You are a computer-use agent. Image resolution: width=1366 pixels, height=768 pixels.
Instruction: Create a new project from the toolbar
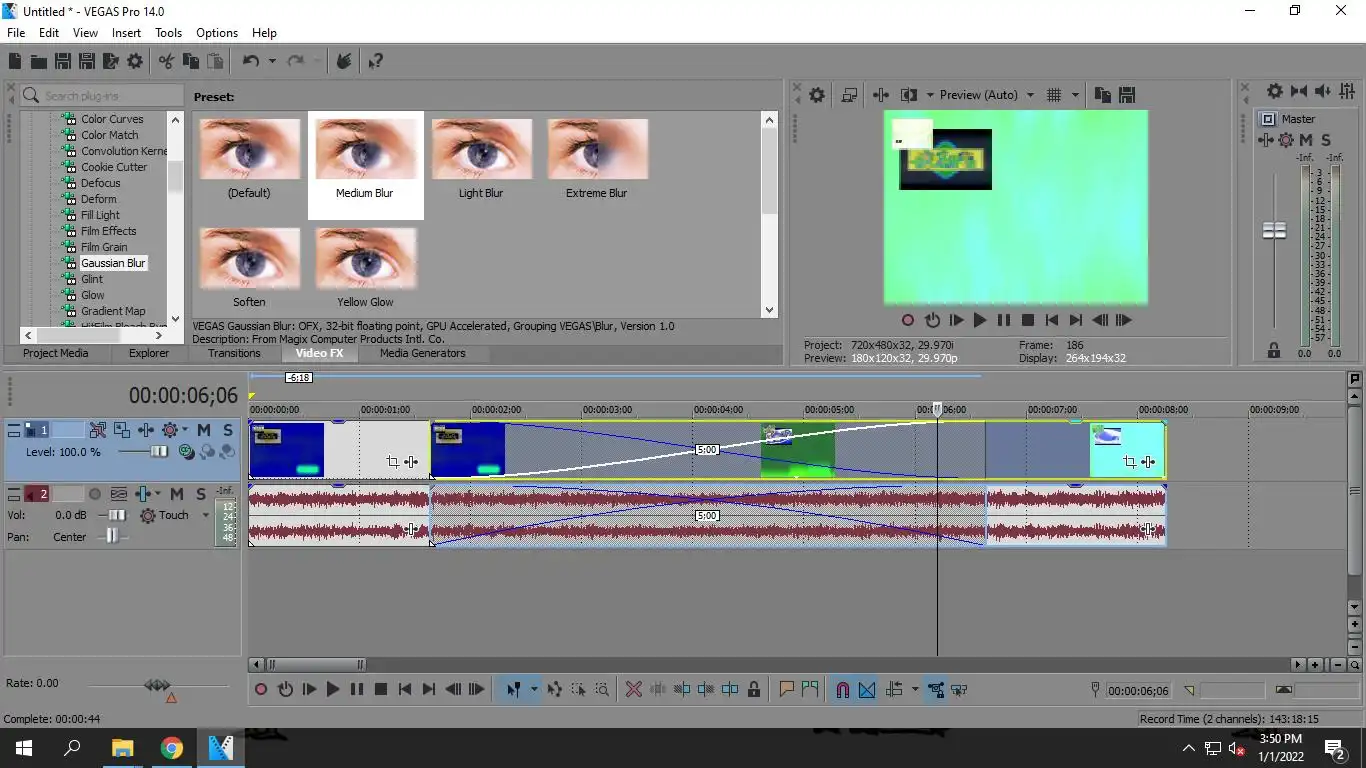pos(15,62)
